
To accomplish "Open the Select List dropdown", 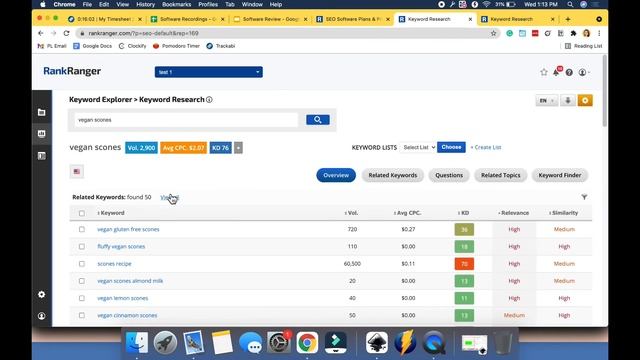I will 418,147.
